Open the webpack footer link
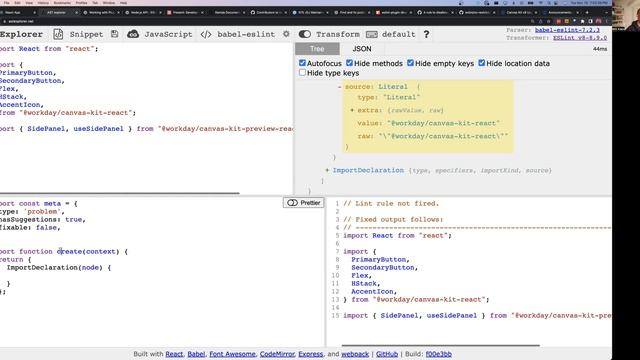Image resolution: width=640 pixels, height=360 pixels. tap(355, 354)
